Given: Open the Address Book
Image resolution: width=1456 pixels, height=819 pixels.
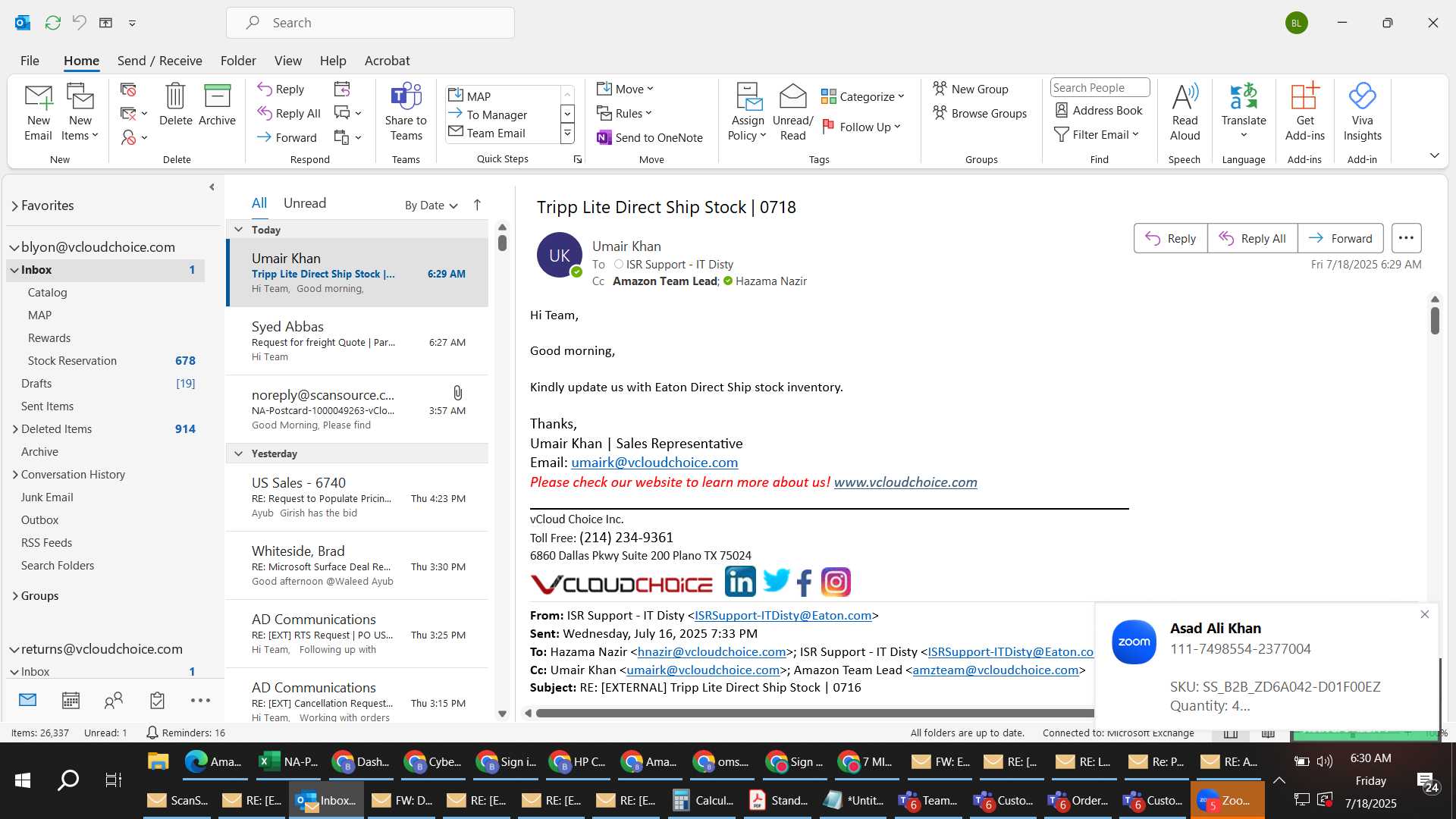Looking at the screenshot, I should coord(1099,111).
